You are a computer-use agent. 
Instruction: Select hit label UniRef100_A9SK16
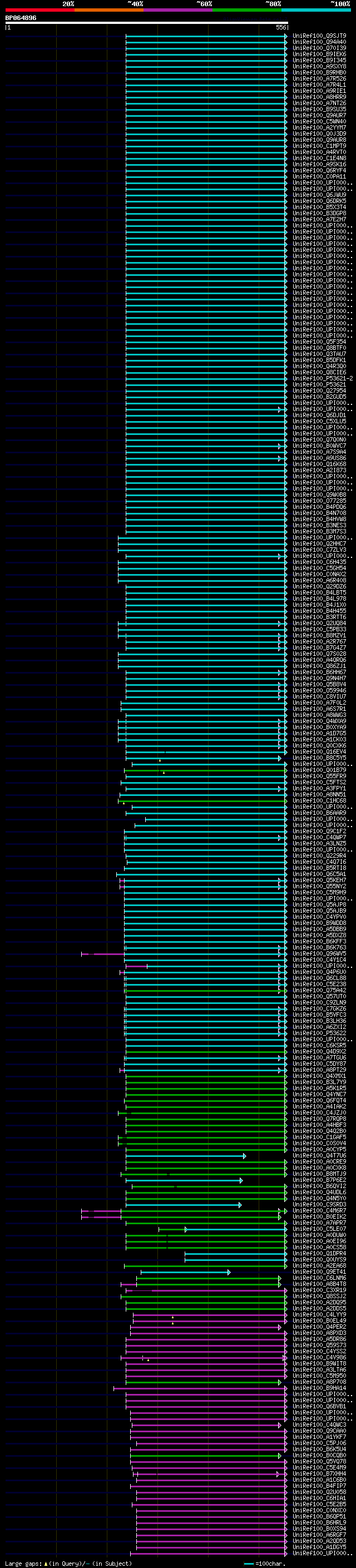click(319, 164)
